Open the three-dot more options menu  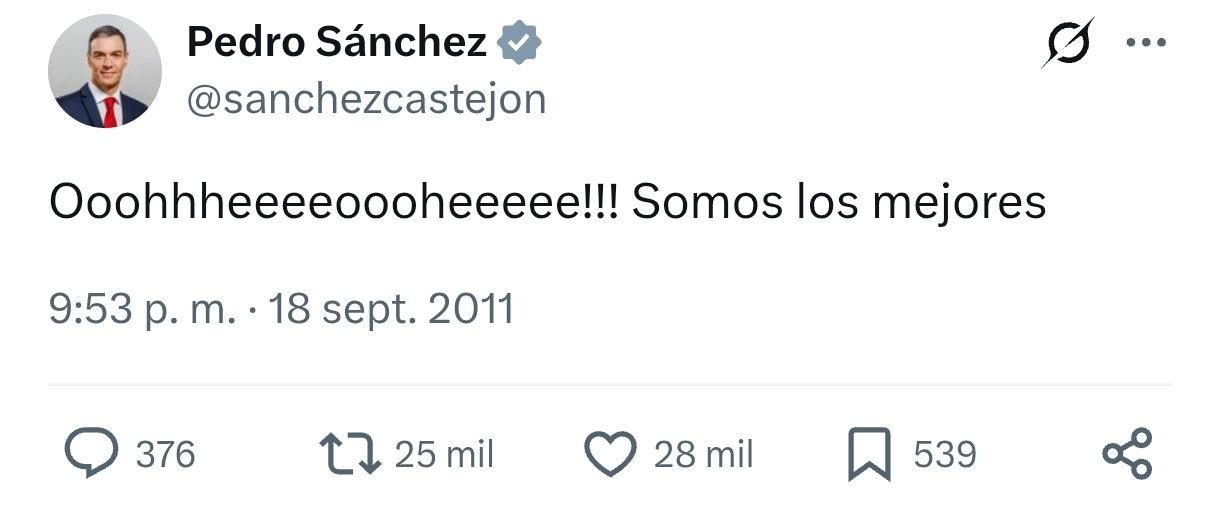pos(1146,43)
